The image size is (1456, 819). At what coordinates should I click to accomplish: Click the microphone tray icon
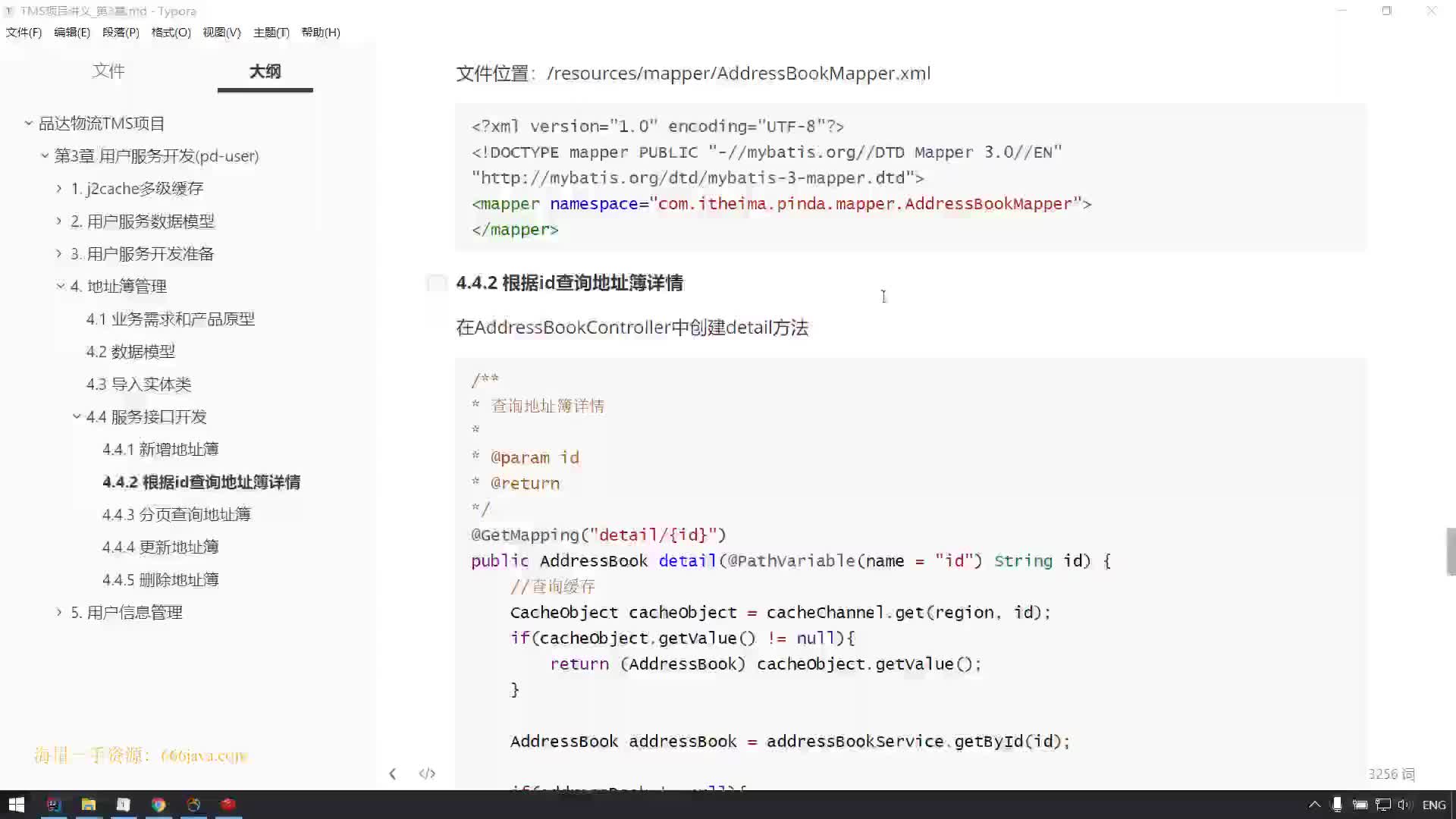tap(1337, 805)
